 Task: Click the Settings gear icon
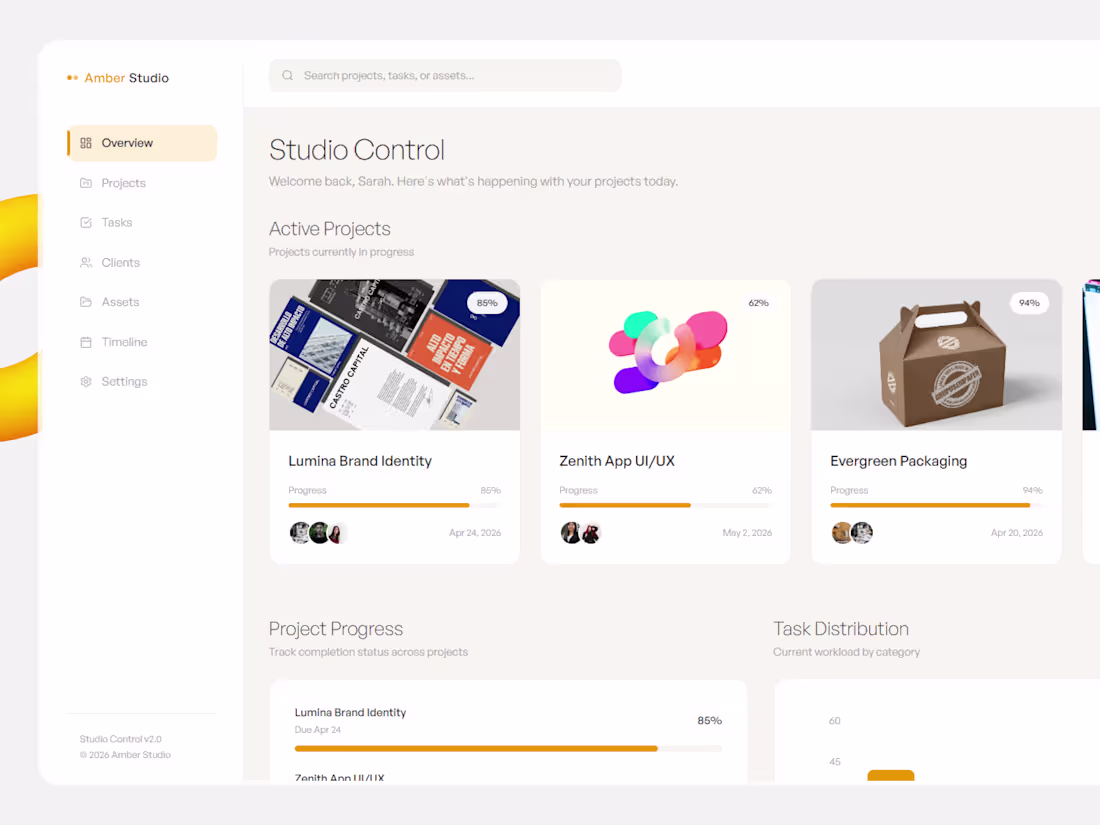click(86, 381)
